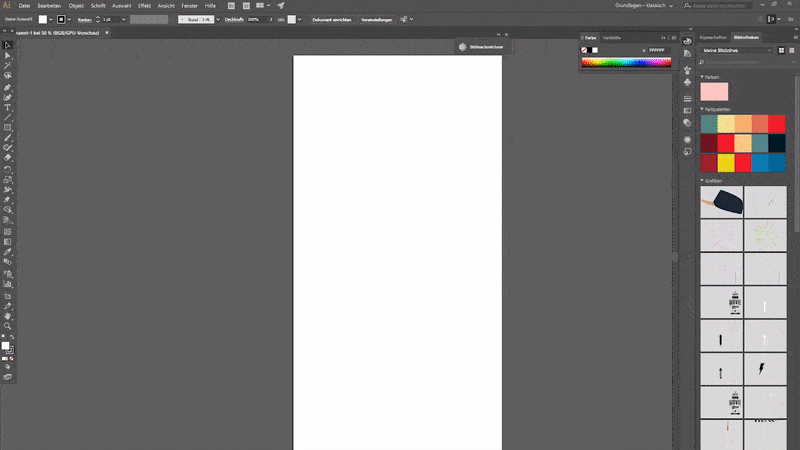Select the Rectangle tool

pos(8,128)
